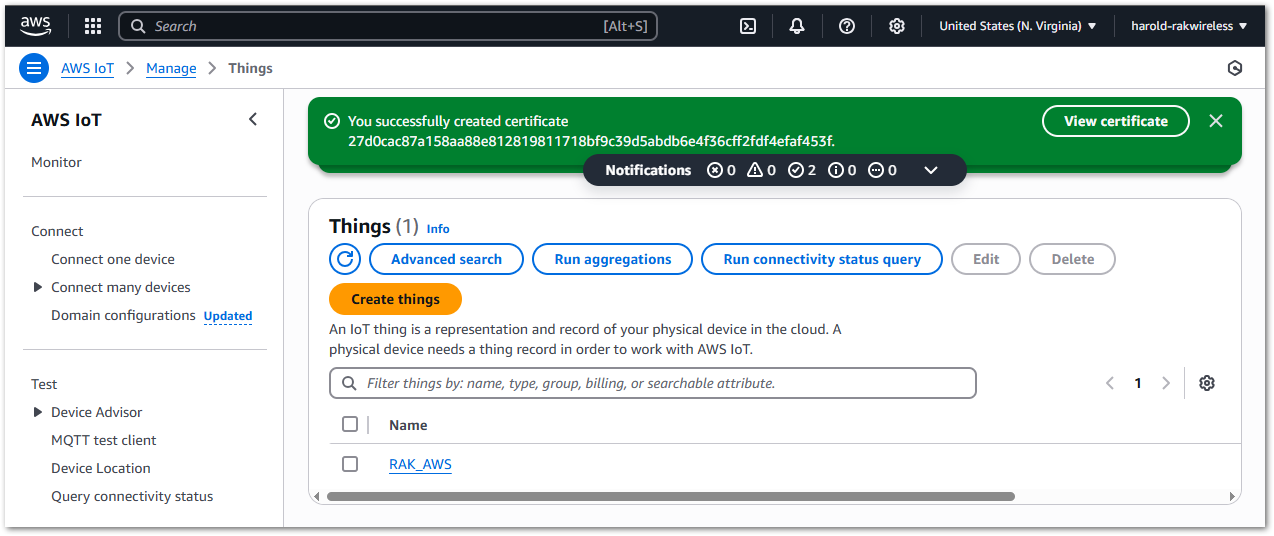Click the in-progress count notification icon
Image resolution: width=1274 pixels, height=536 pixels.
pos(876,170)
